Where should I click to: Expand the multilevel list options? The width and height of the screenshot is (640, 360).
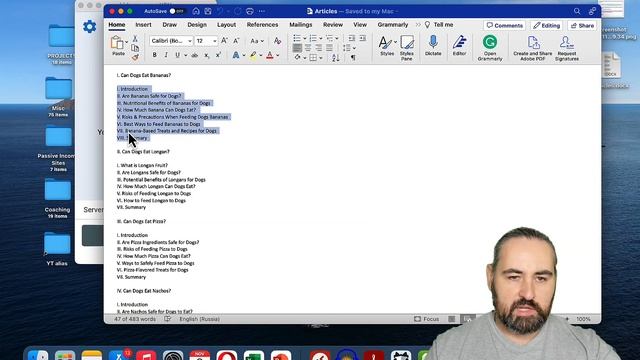[x=336, y=38]
